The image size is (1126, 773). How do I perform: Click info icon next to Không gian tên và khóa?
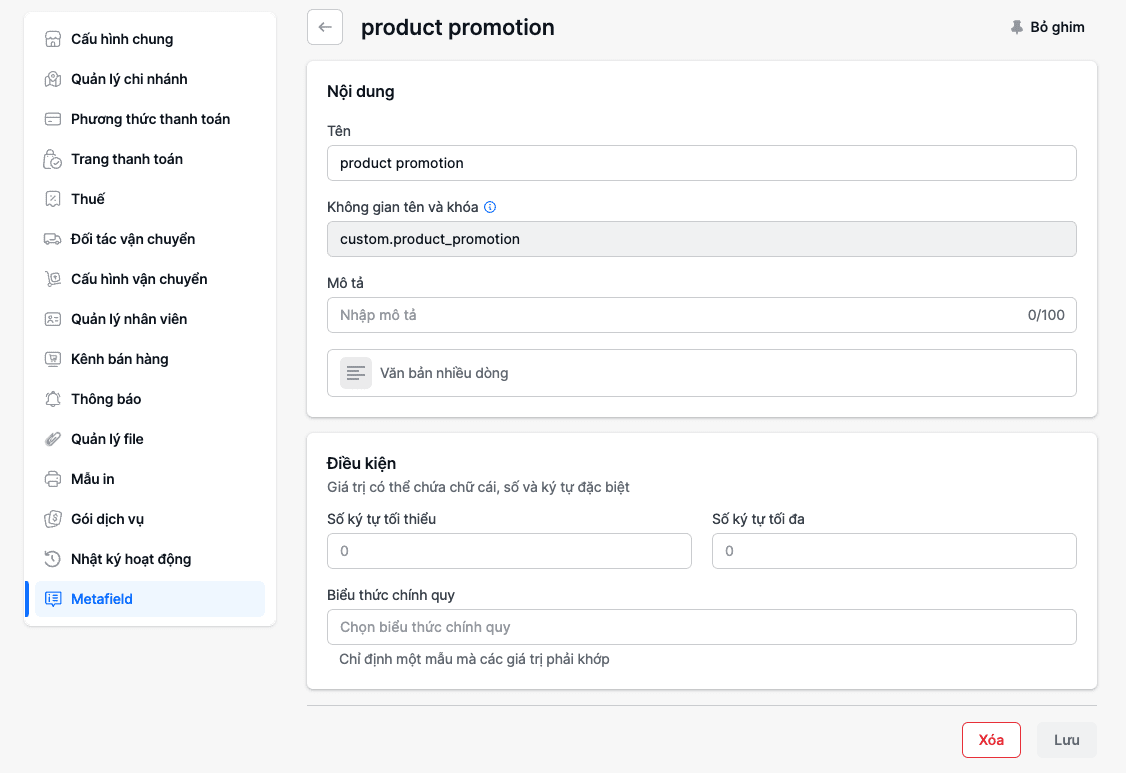pyautogui.click(x=490, y=208)
